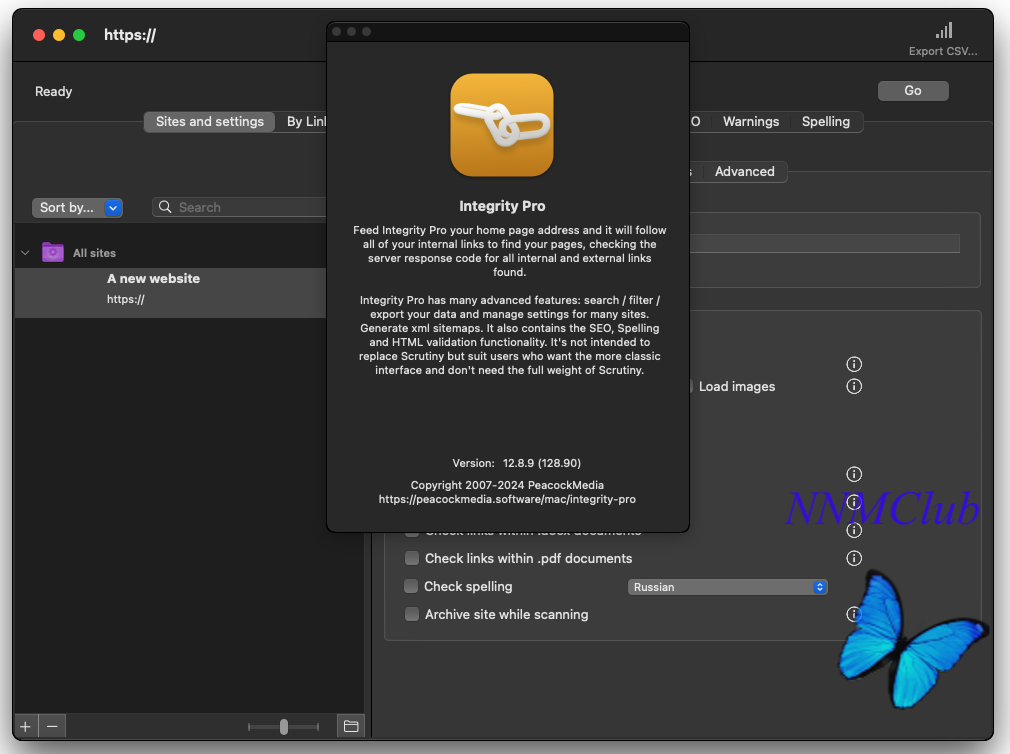Open the Sort by dropdown
1010x754 pixels.
[x=77, y=207]
